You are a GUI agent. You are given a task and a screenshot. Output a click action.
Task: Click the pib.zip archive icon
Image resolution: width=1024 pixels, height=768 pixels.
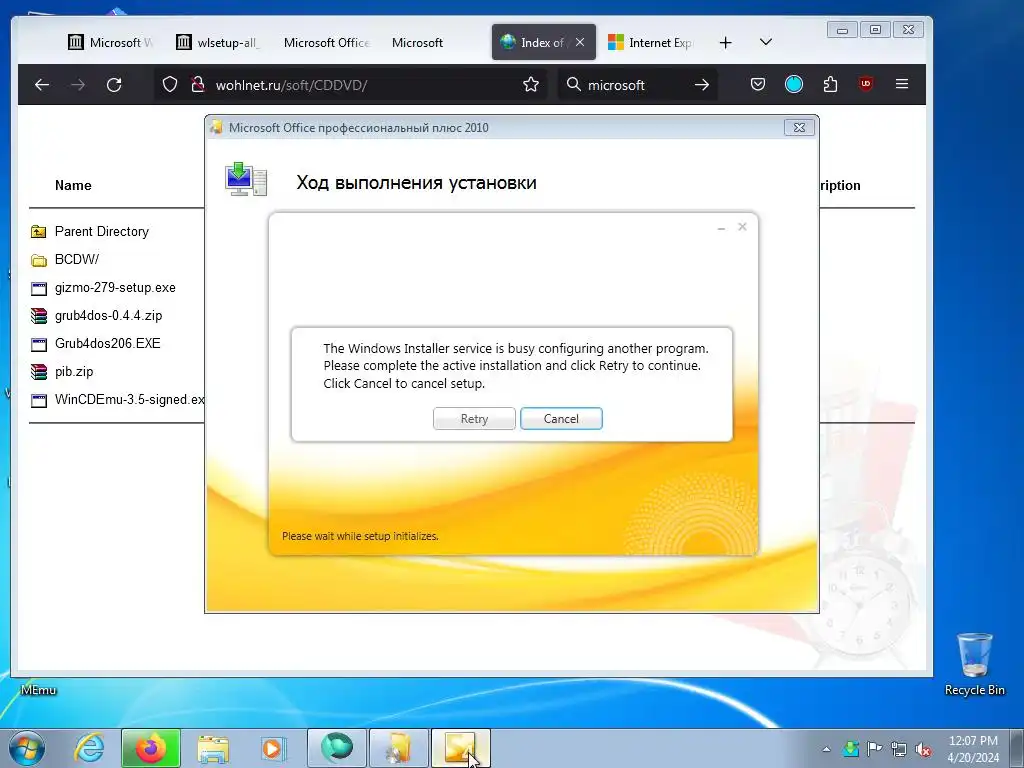[39, 372]
